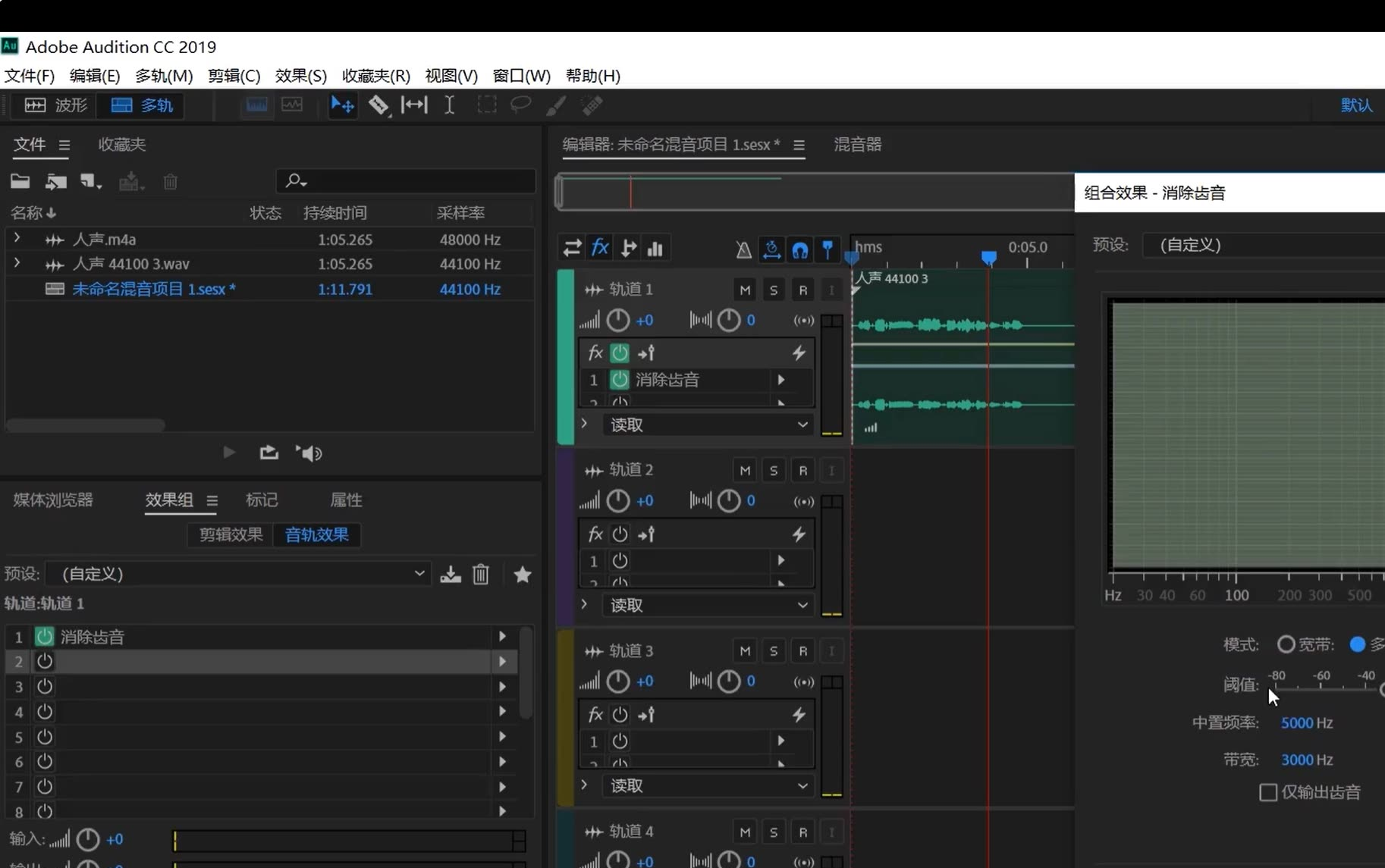Select the Spot Healing Brush tool
The image size is (1385, 868).
tap(592, 105)
